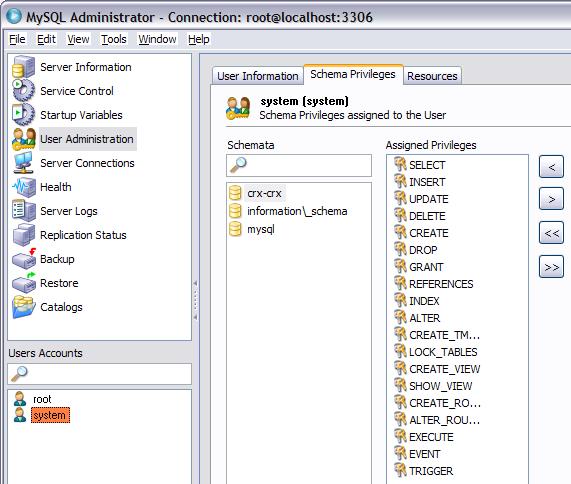Click the double right arrow remove-all button
The height and width of the screenshot is (484, 571).
(x=551, y=267)
